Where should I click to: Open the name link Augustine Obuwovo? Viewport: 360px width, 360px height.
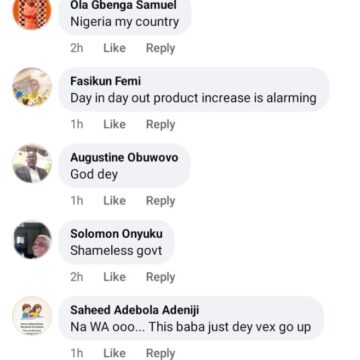pyautogui.click(x=124, y=157)
